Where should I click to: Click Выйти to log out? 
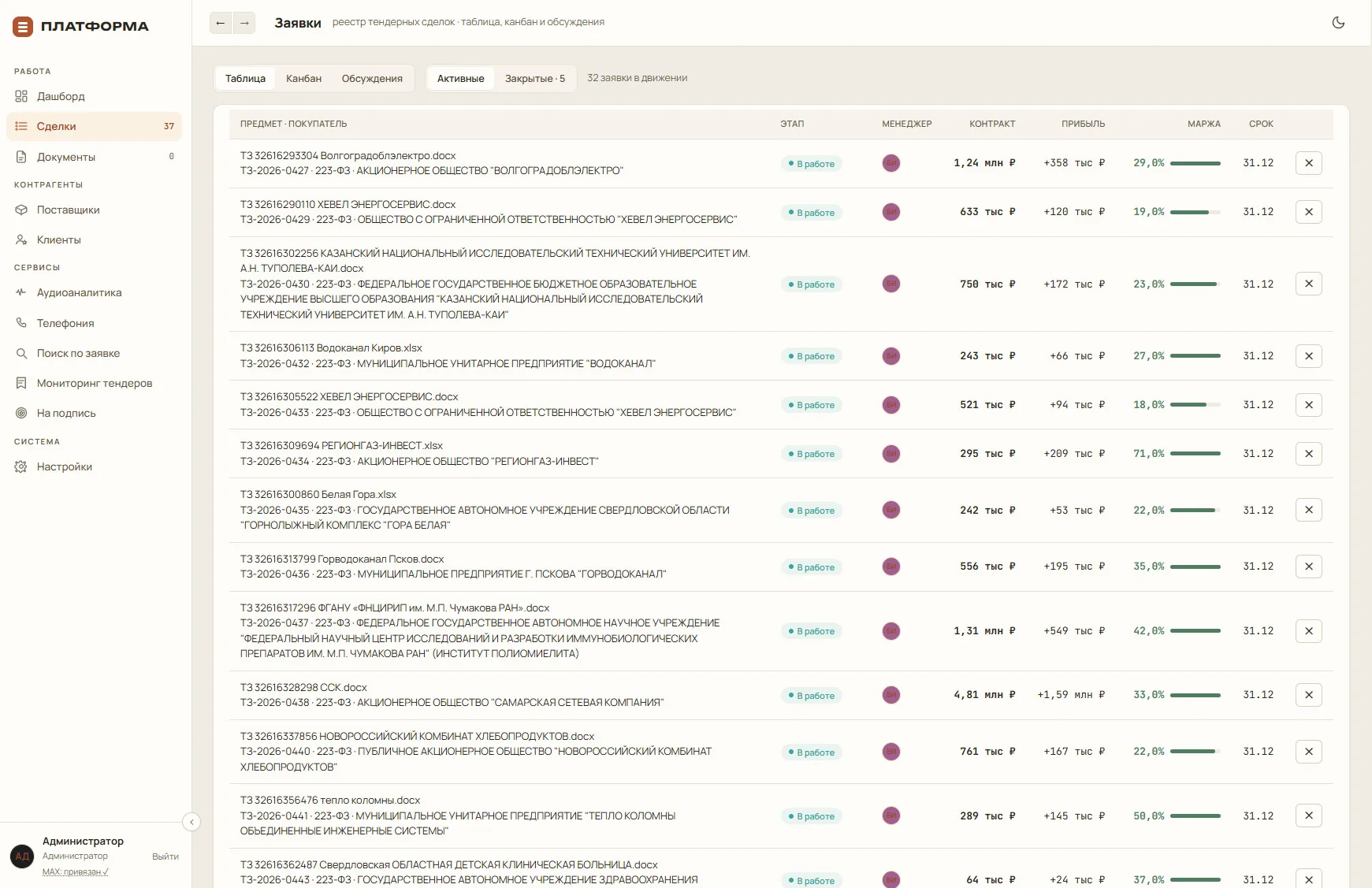coord(165,856)
